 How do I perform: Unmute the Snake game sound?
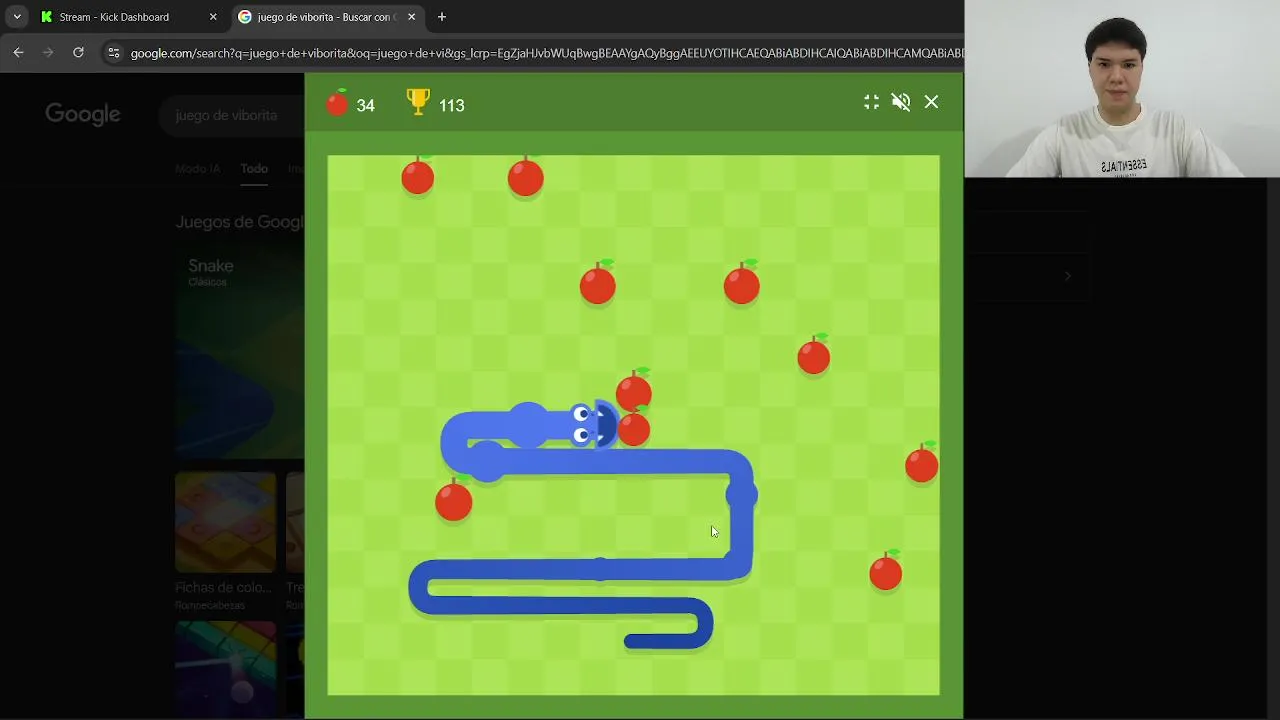(x=901, y=102)
